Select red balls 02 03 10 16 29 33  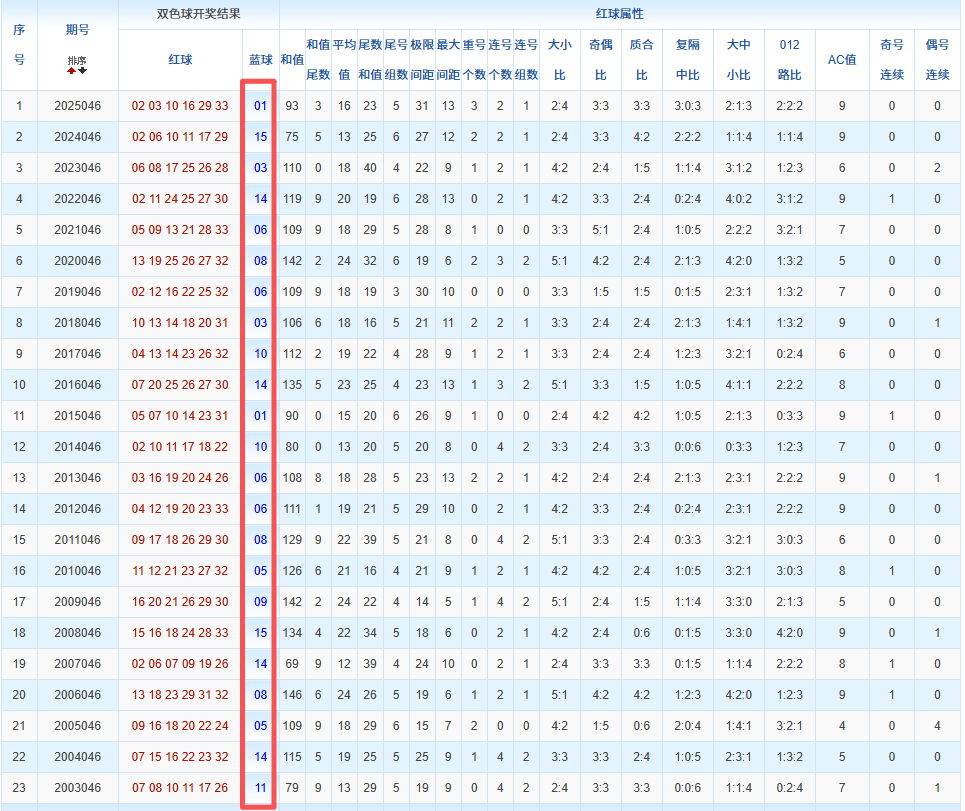(180, 106)
